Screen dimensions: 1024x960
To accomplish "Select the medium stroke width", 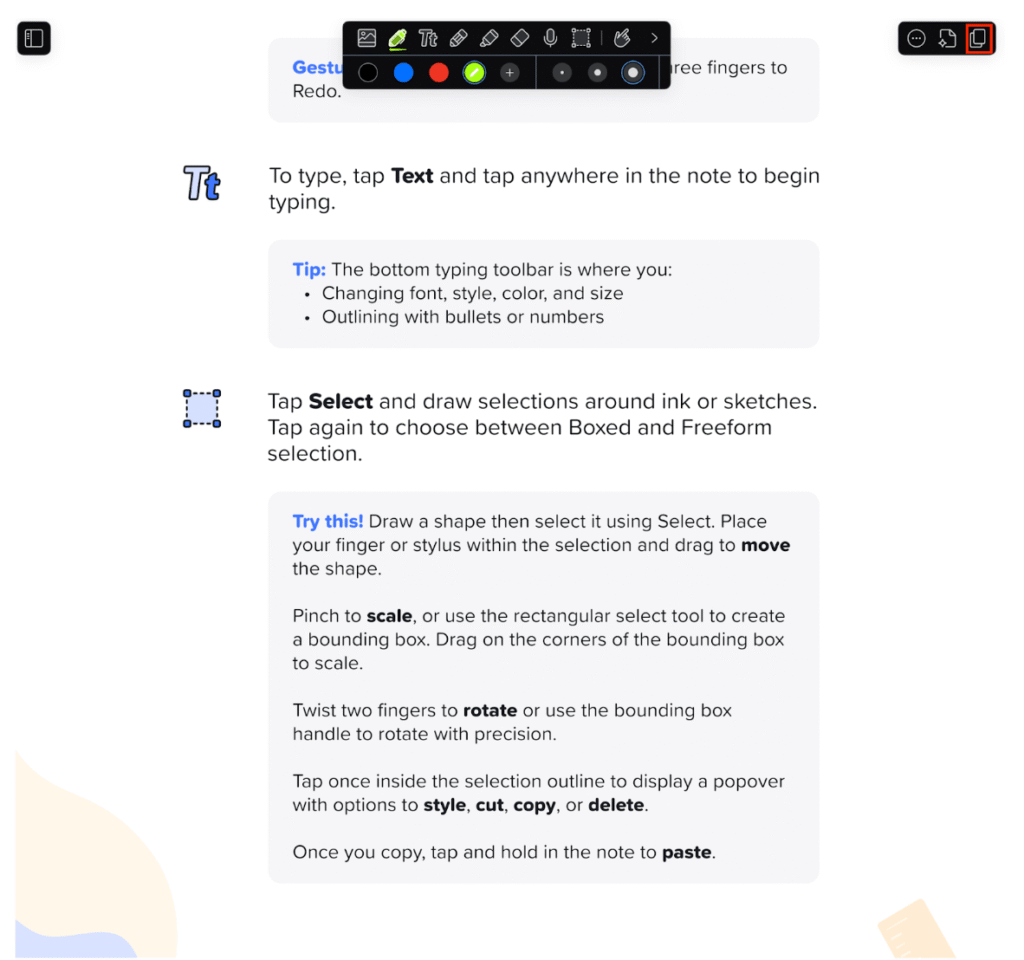I will 597,72.
